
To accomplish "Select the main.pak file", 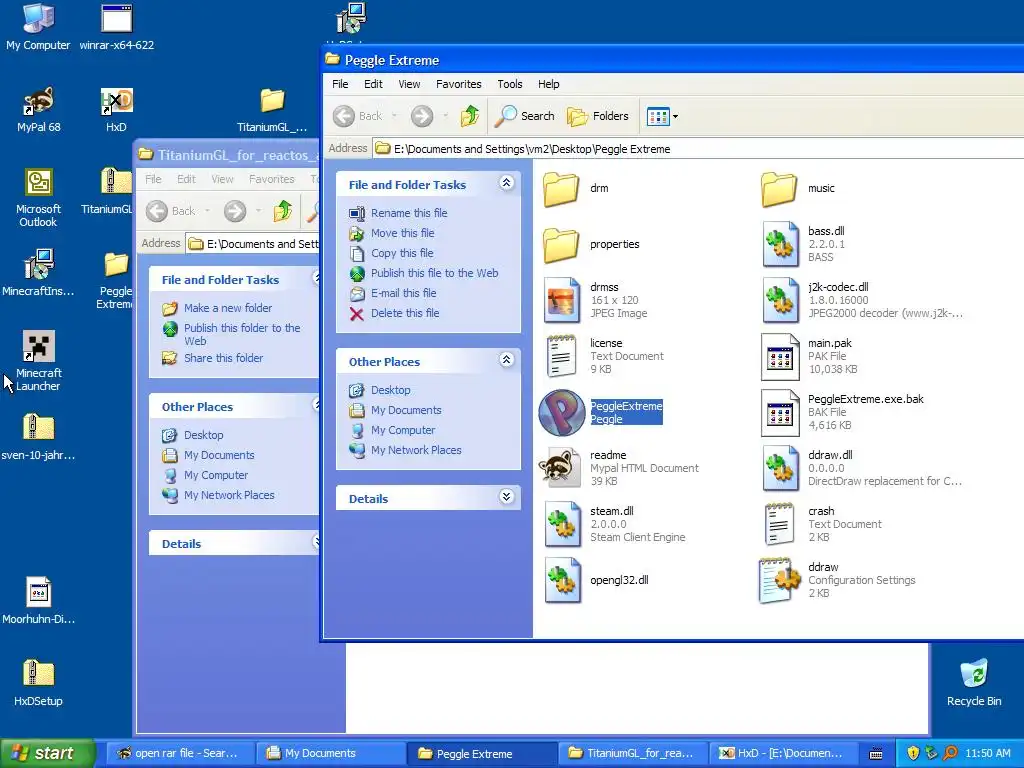I will (x=780, y=356).
